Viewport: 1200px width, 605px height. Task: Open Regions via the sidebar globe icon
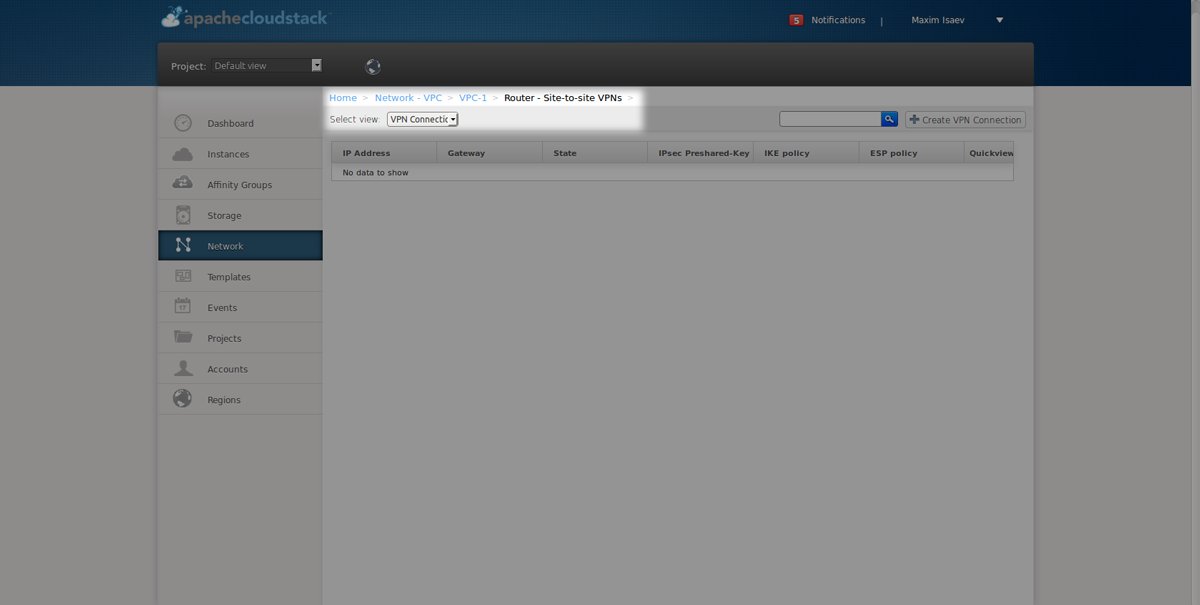tap(182, 399)
